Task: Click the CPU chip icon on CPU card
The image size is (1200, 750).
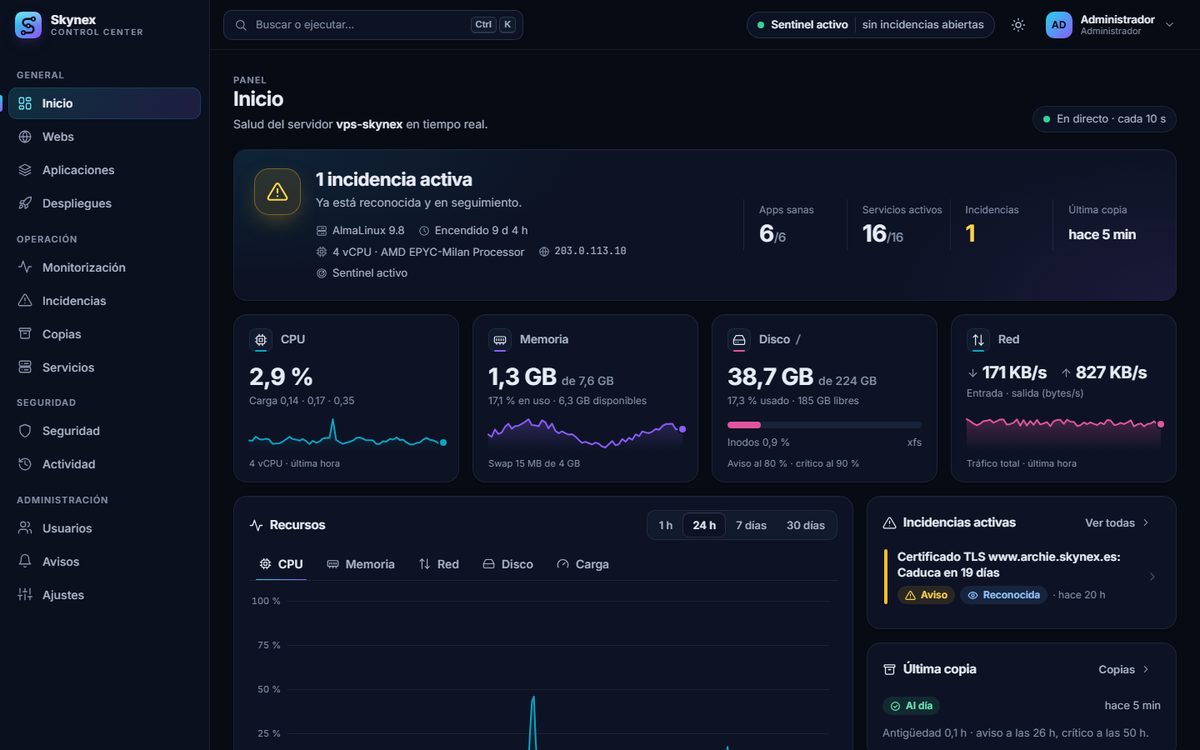Action: [x=261, y=340]
